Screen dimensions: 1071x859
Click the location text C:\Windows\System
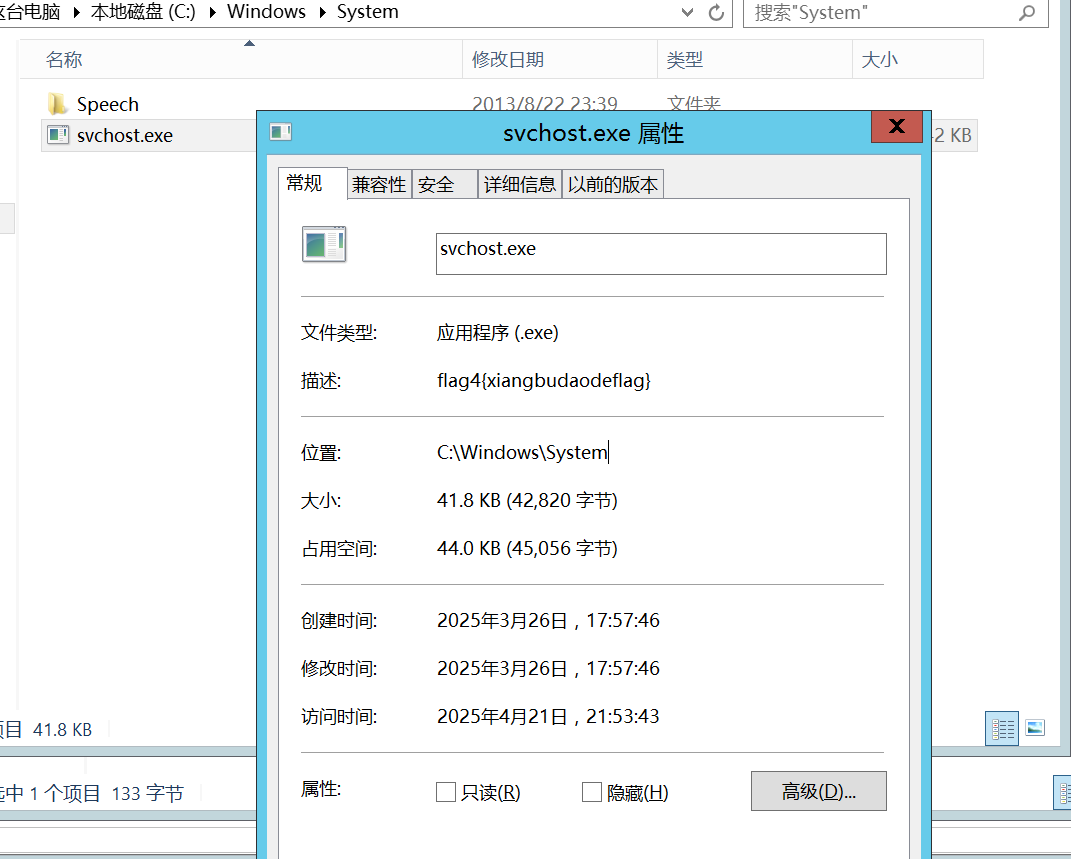[x=523, y=452]
